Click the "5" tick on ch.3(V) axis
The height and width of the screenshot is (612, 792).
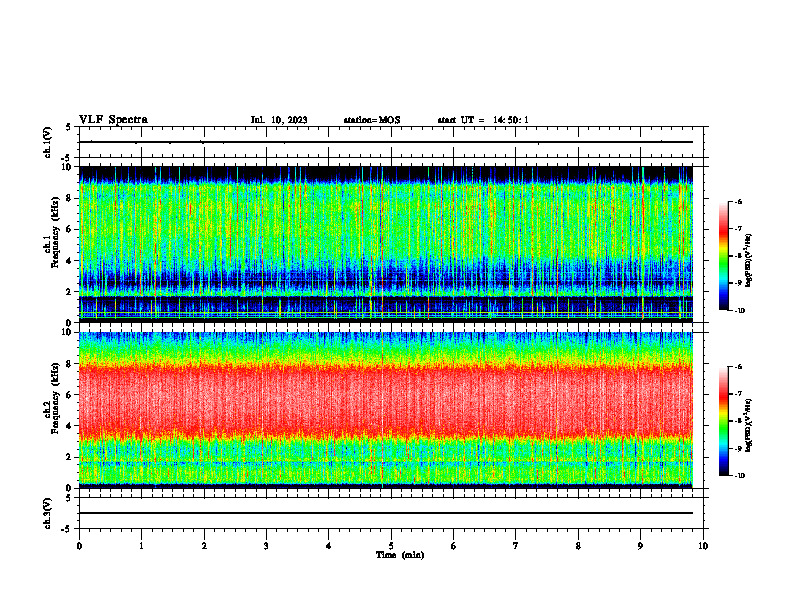click(68, 498)
